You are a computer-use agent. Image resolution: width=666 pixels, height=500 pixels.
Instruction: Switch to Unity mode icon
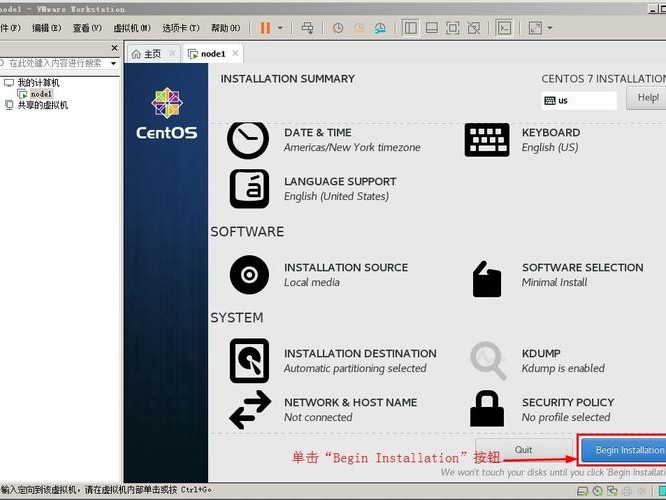tap(474, 28)
